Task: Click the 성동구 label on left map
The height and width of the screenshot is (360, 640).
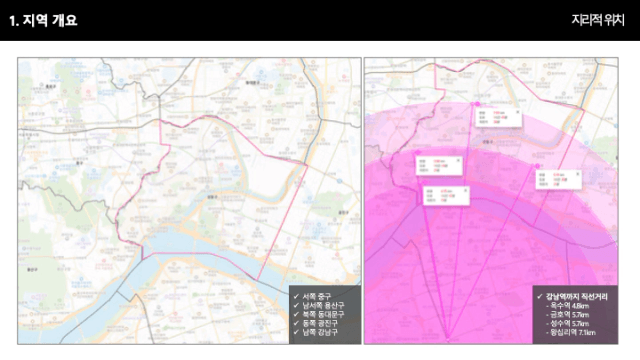Action: [x=212, y=197]
